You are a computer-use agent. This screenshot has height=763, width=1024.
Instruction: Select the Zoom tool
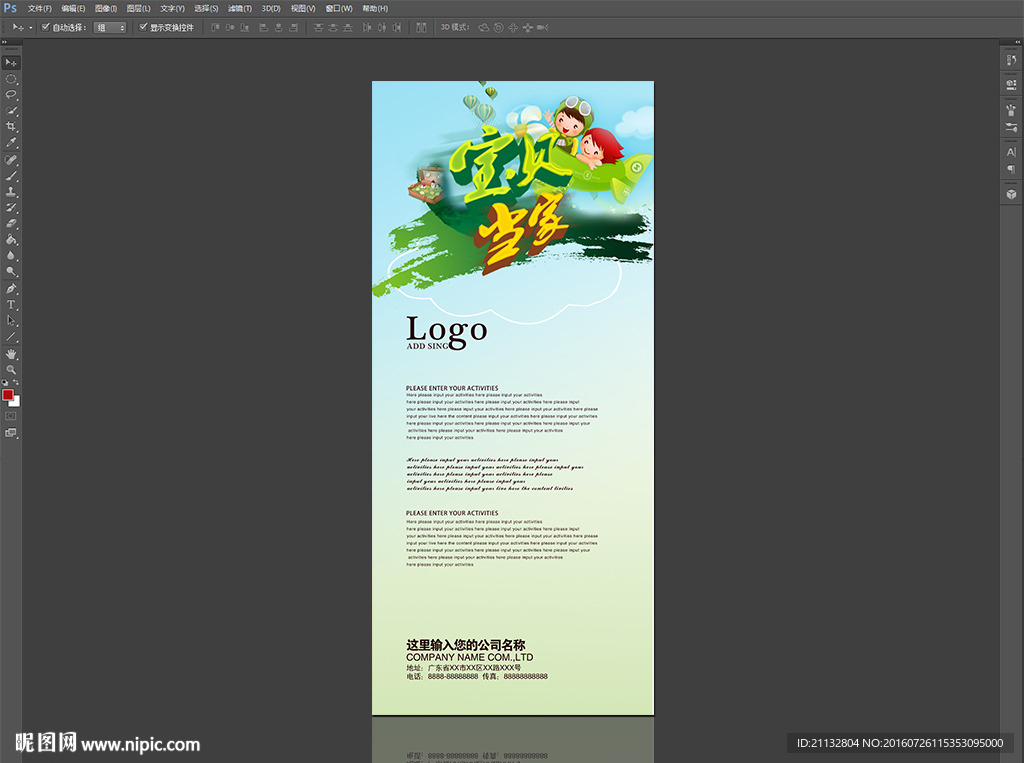pyautogui.click(x=12, y=370)
